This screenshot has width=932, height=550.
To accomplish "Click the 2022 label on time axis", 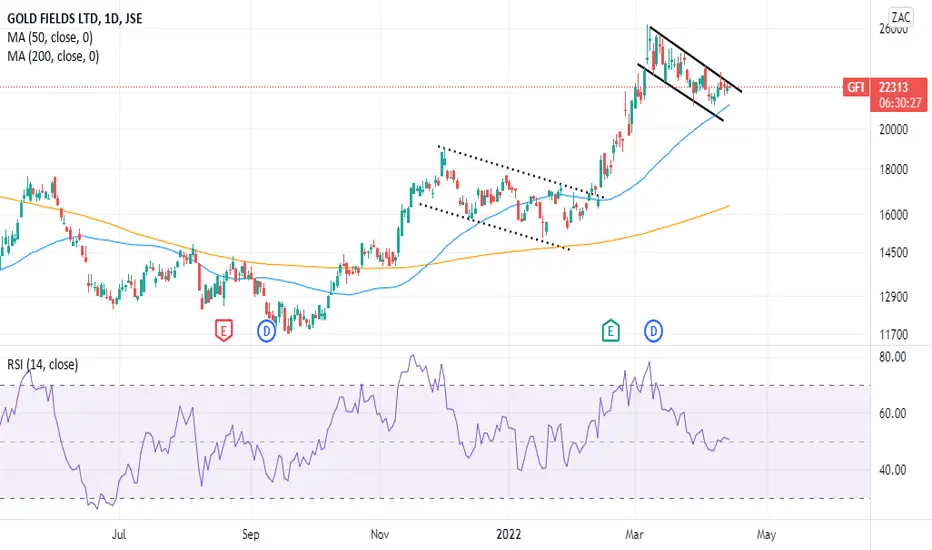I will coord(509,535).
